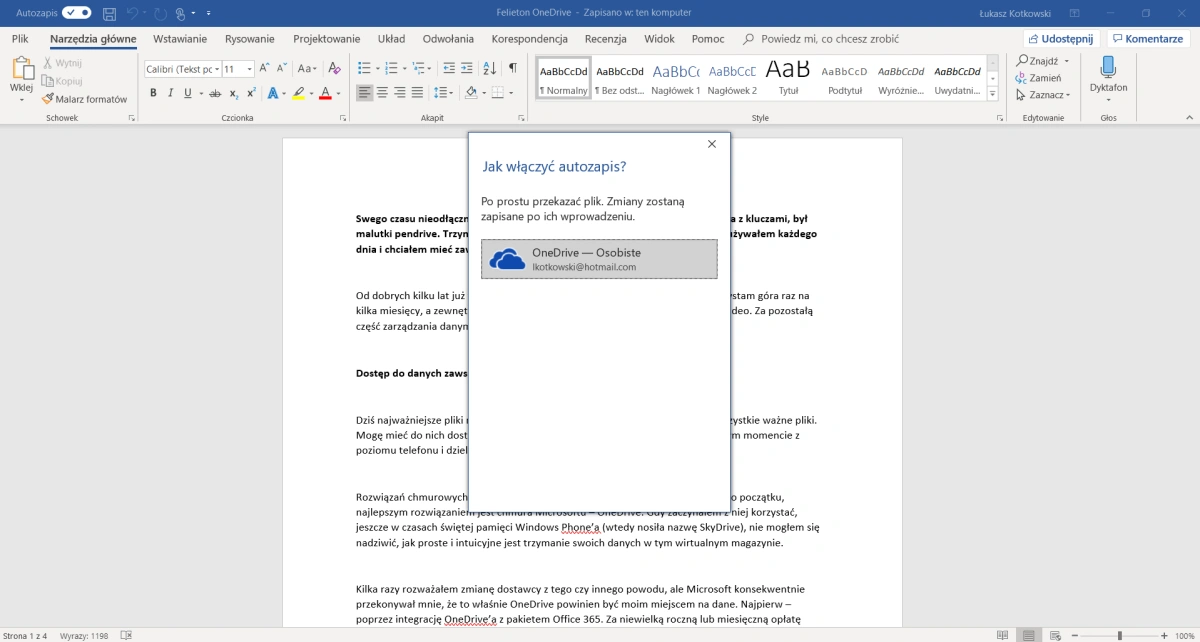1200x642 pixels.
Task: Clear all formatting with the eraser A icon
Action: [x=335, y=69]
